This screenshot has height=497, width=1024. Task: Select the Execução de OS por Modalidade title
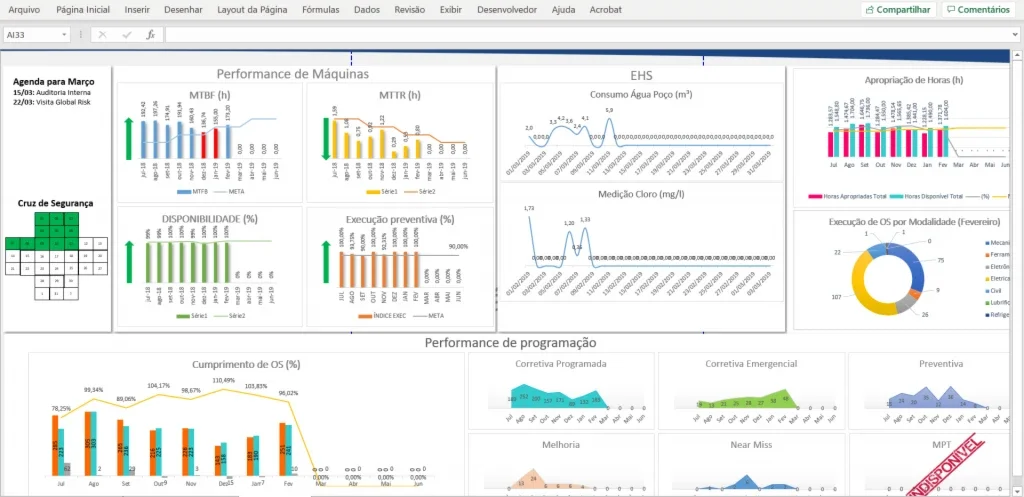click(x=915, y=221)
